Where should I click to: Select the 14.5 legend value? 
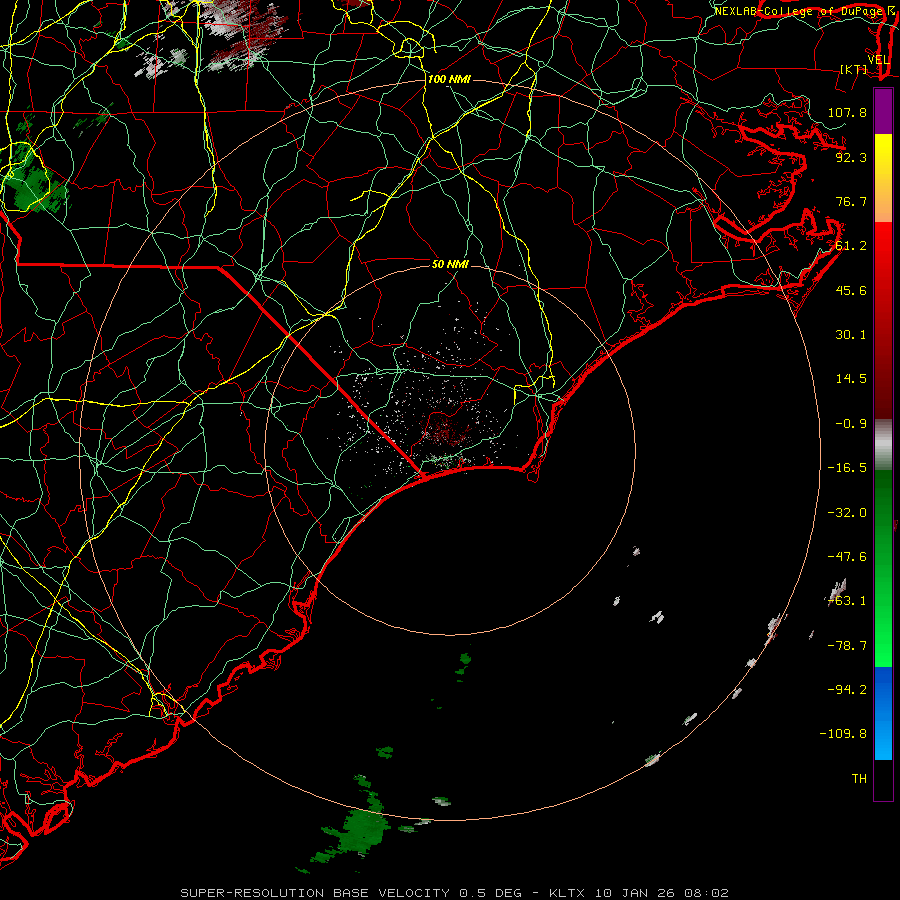point(851,379)
